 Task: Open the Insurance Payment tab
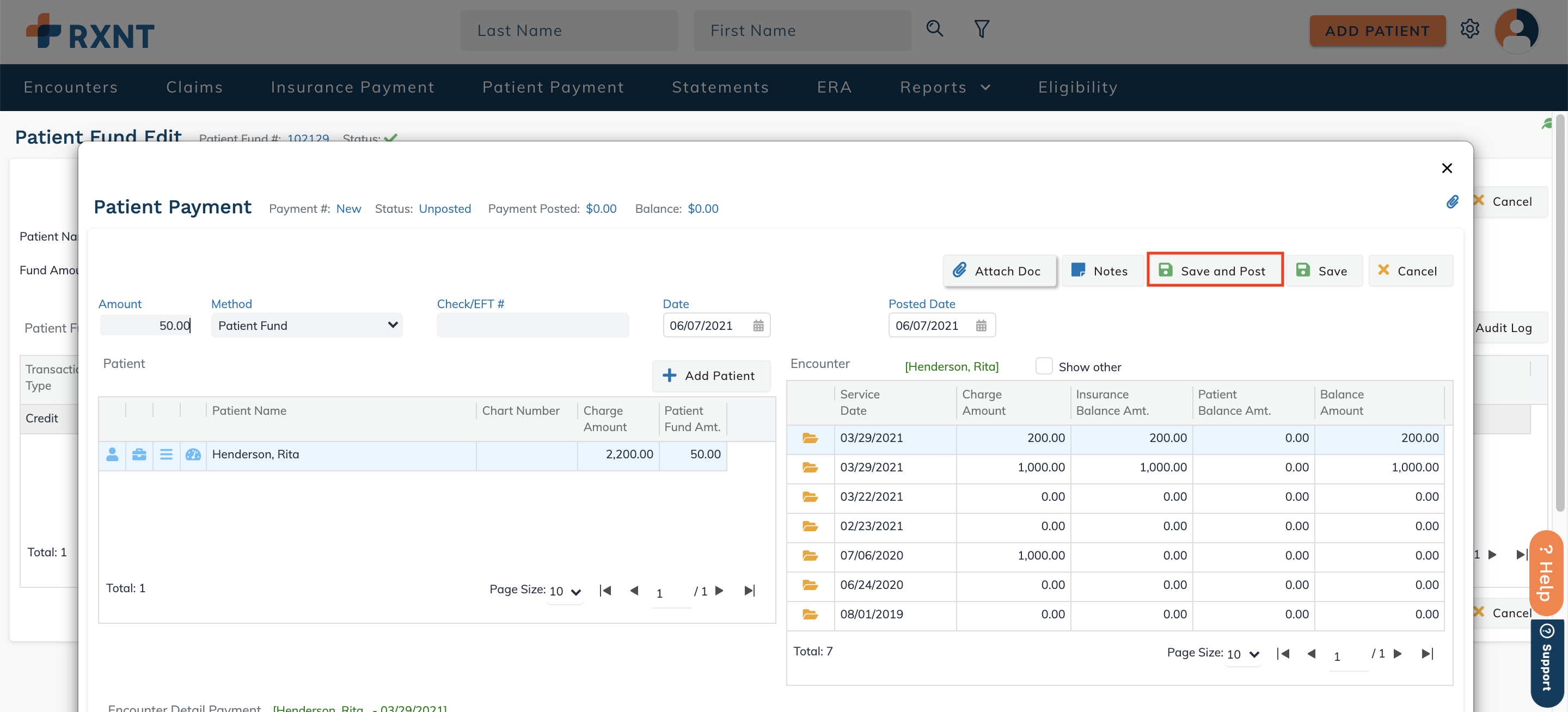coord(352,88)
